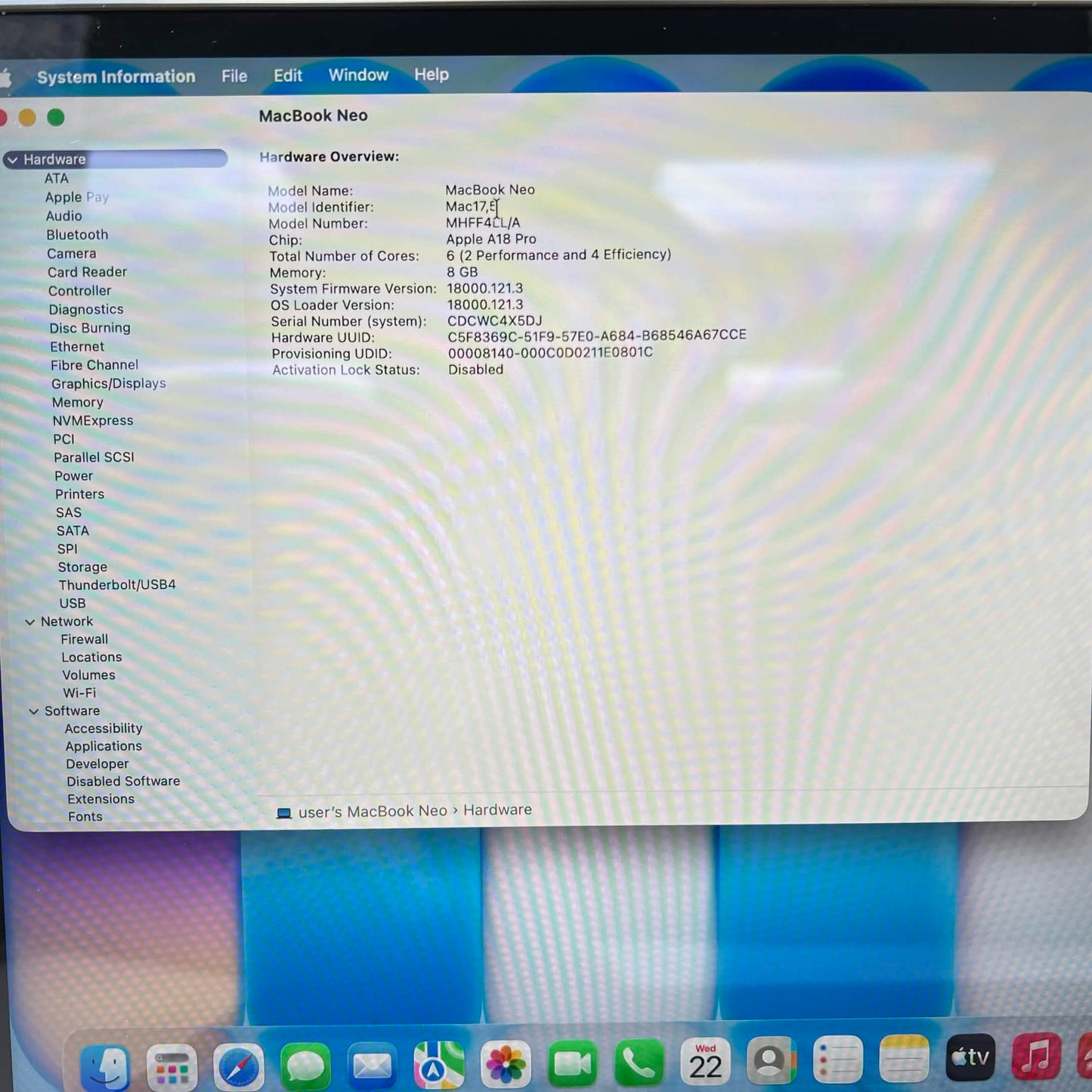Select Disabled Software in the sidebar
This screenshot has height=1092, width=1092.
123,781
